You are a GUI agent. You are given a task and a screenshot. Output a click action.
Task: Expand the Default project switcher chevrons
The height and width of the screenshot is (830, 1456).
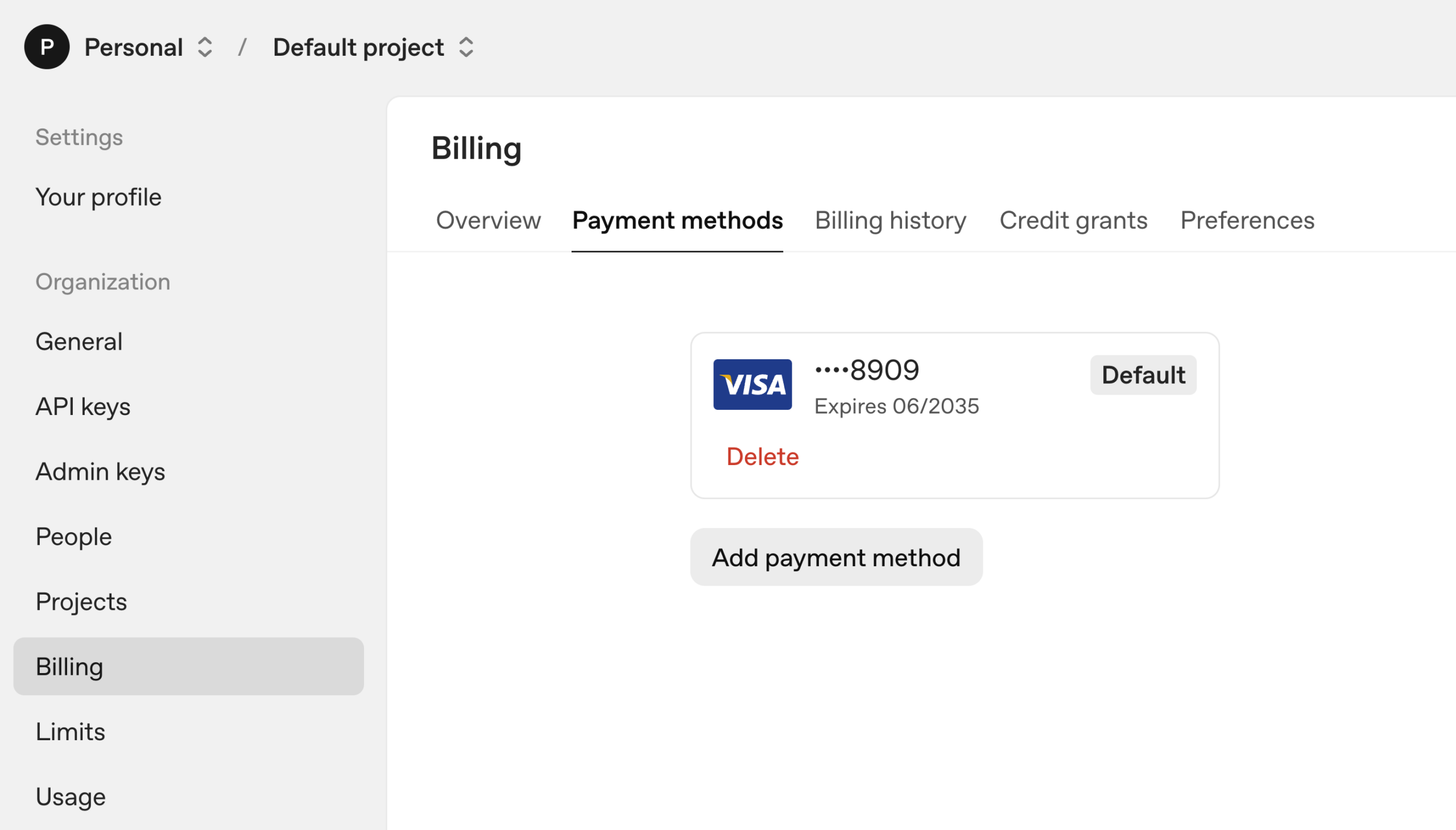tap(466, 47)
